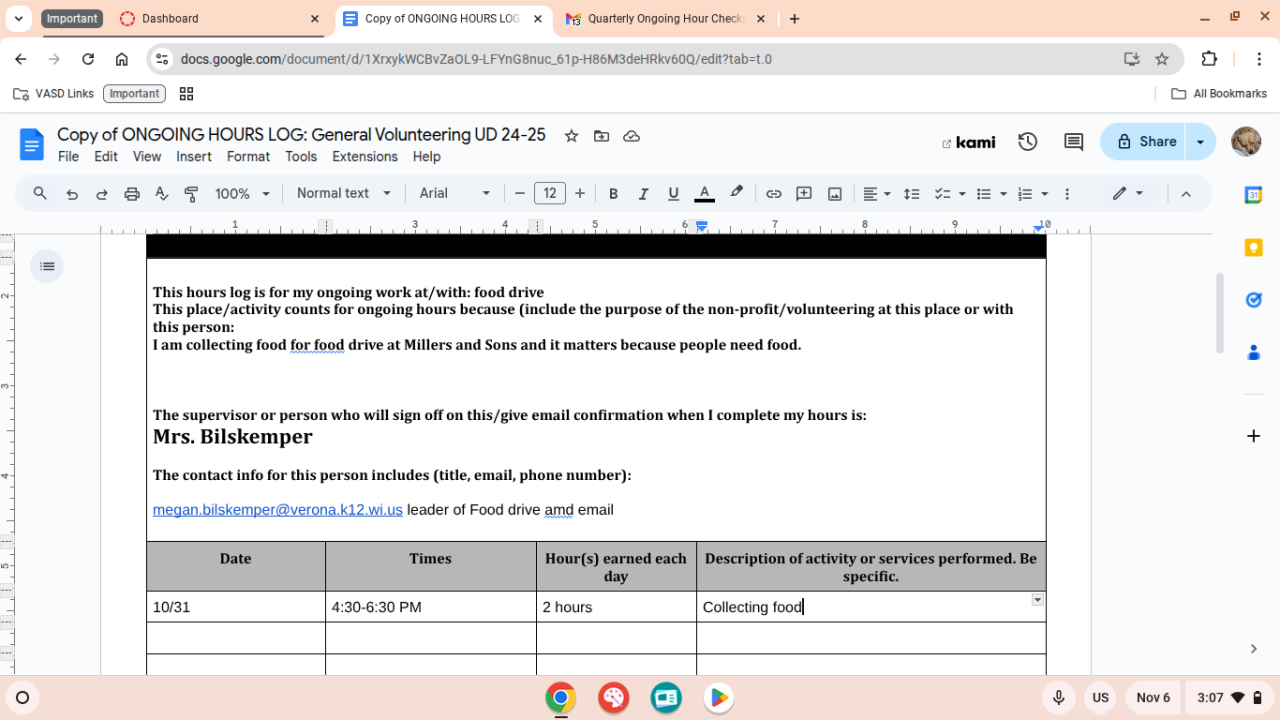Insert a bulleted list
The image size is (1280, 720).
[983, 194]
